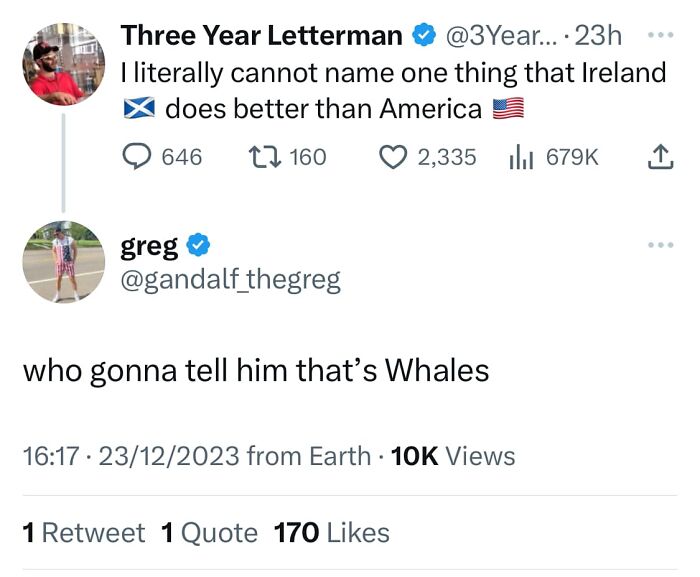View the 1 Retweet list
Viewport: 700px width, 577px height.
83,532
